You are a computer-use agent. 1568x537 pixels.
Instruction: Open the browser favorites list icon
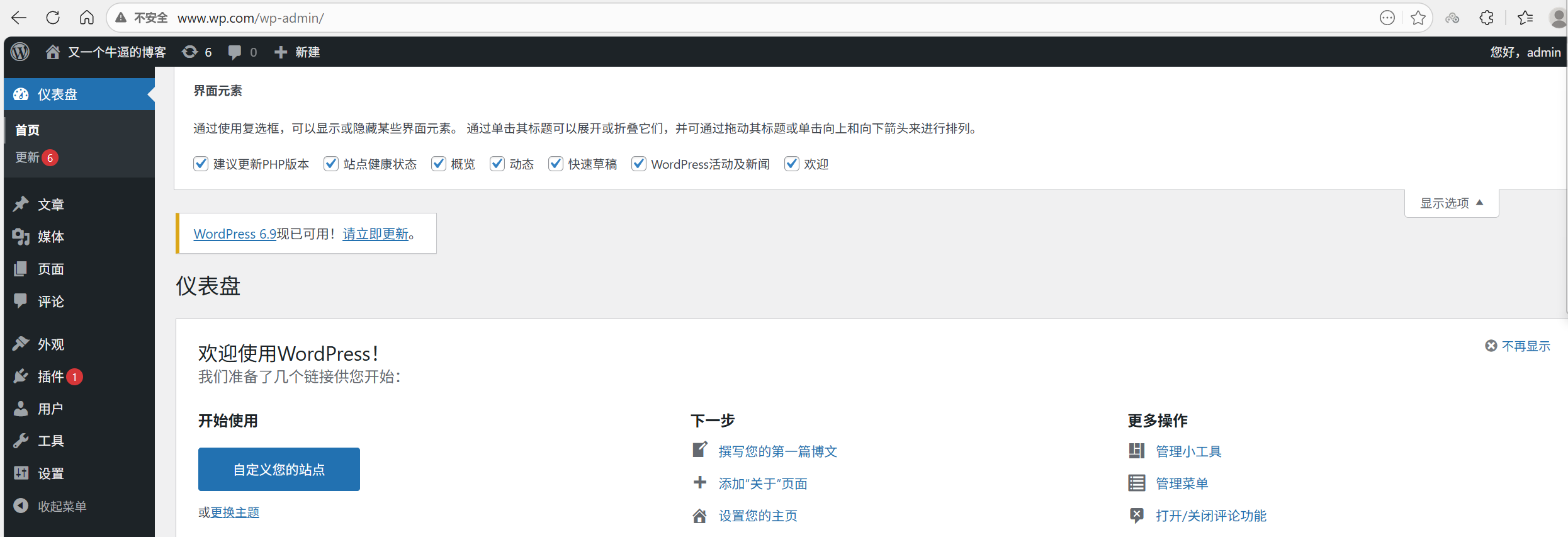click(1525, 18)
